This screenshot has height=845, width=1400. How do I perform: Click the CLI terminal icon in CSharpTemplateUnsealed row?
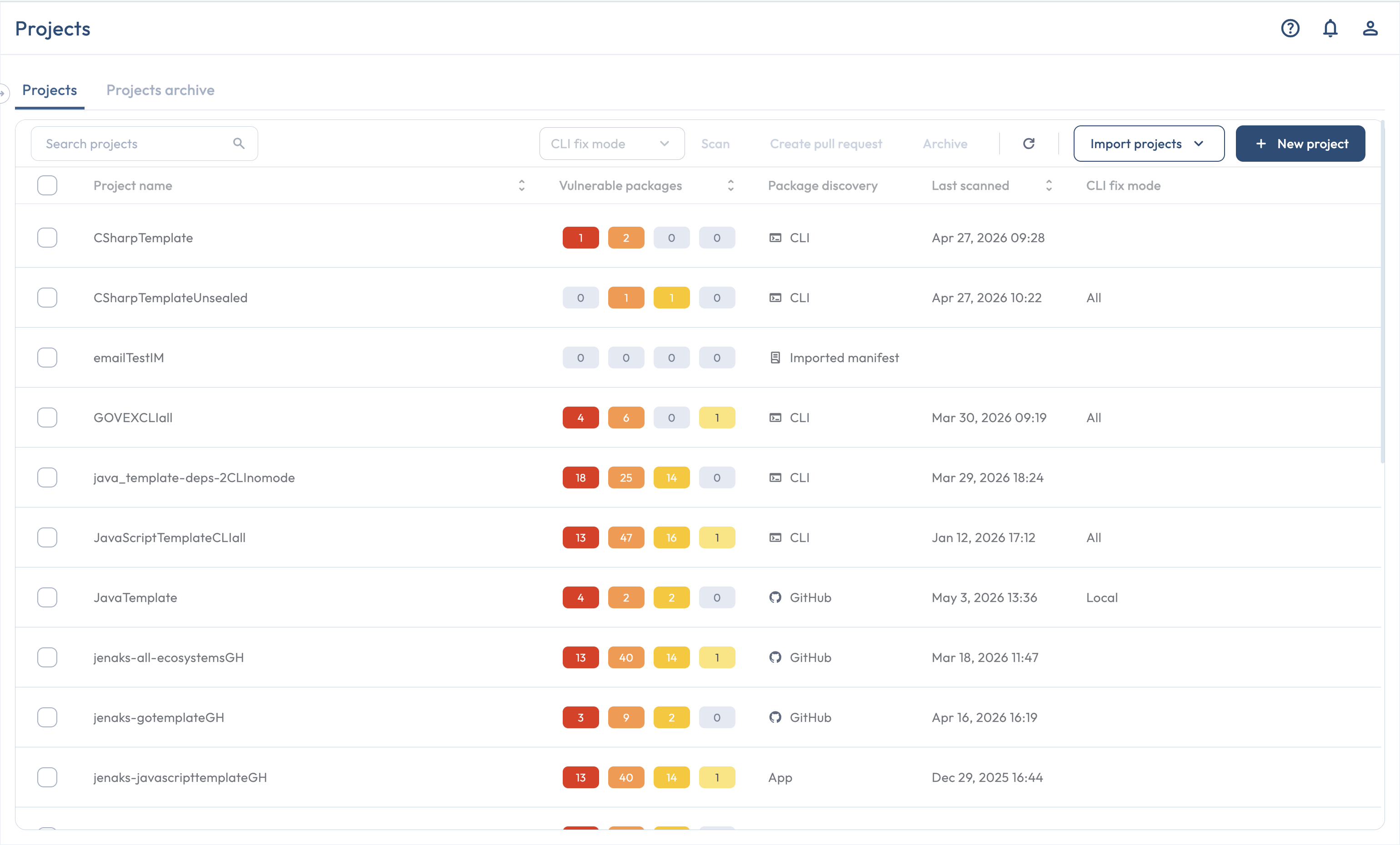coord(775,298)
